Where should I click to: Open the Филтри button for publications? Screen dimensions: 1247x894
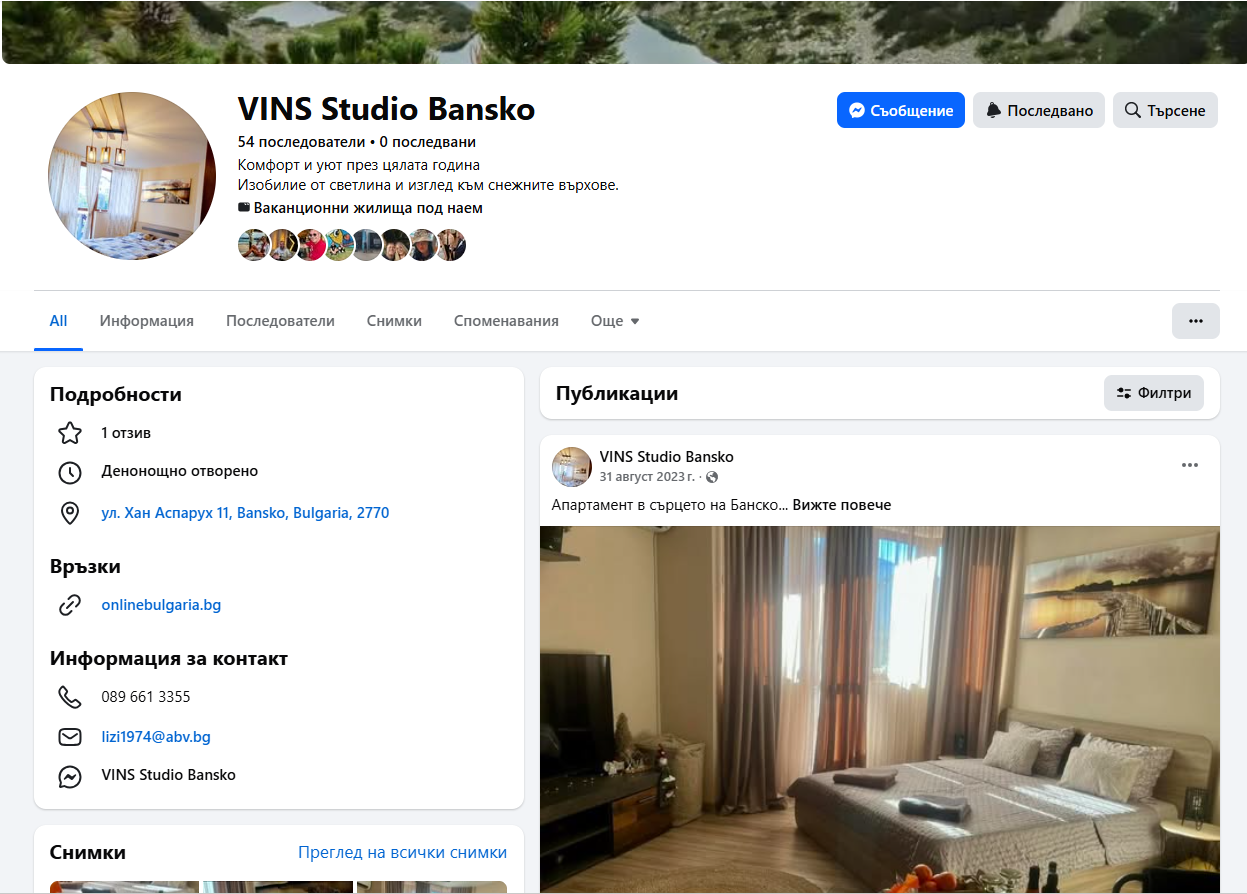1154,393
